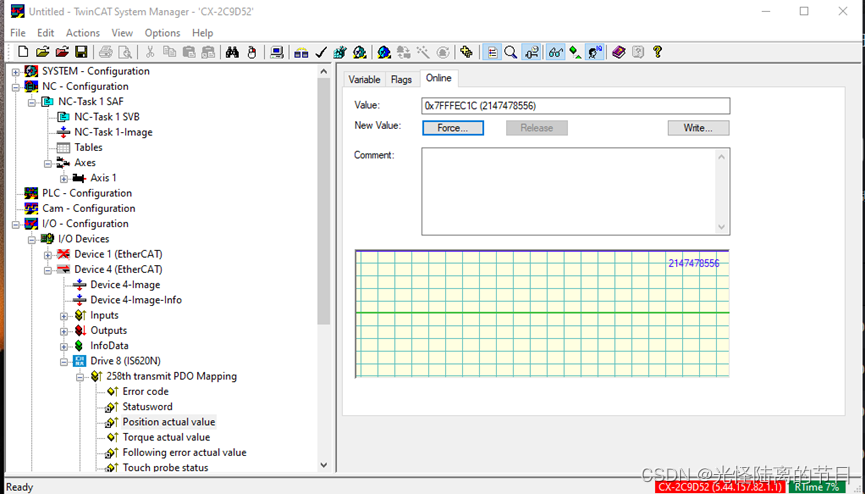The image size is (865, 494).
Task: Click the Find binoculars icon
Action: click(232, 52)
